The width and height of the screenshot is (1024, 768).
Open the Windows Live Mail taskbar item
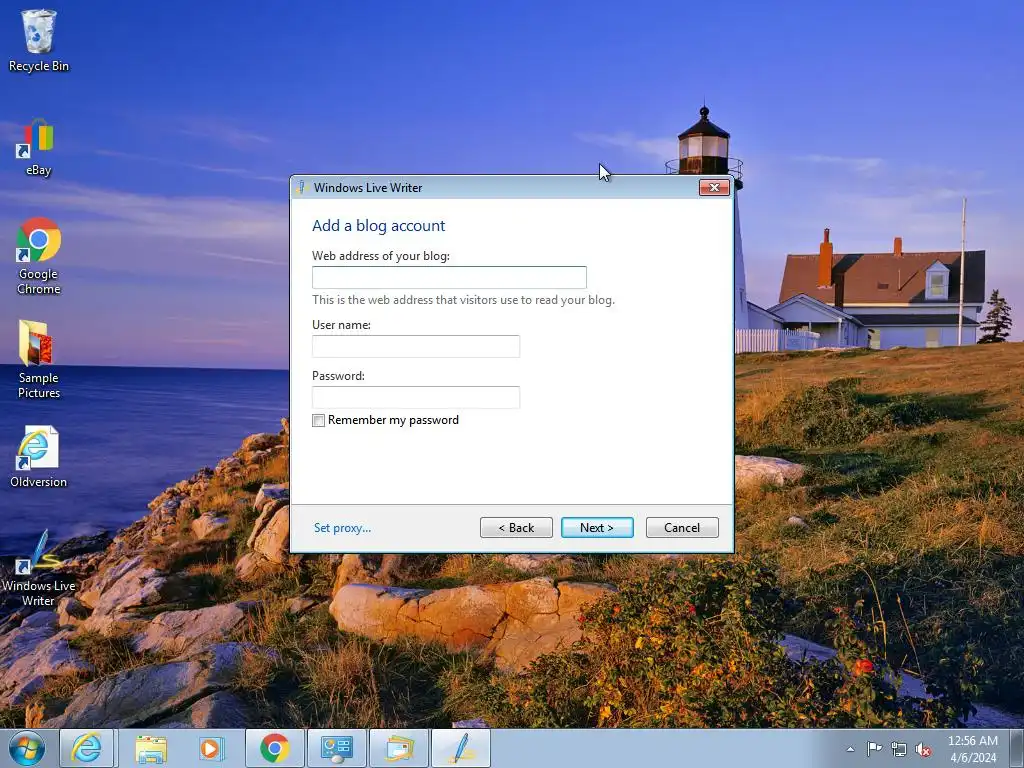tap(399, 748)
